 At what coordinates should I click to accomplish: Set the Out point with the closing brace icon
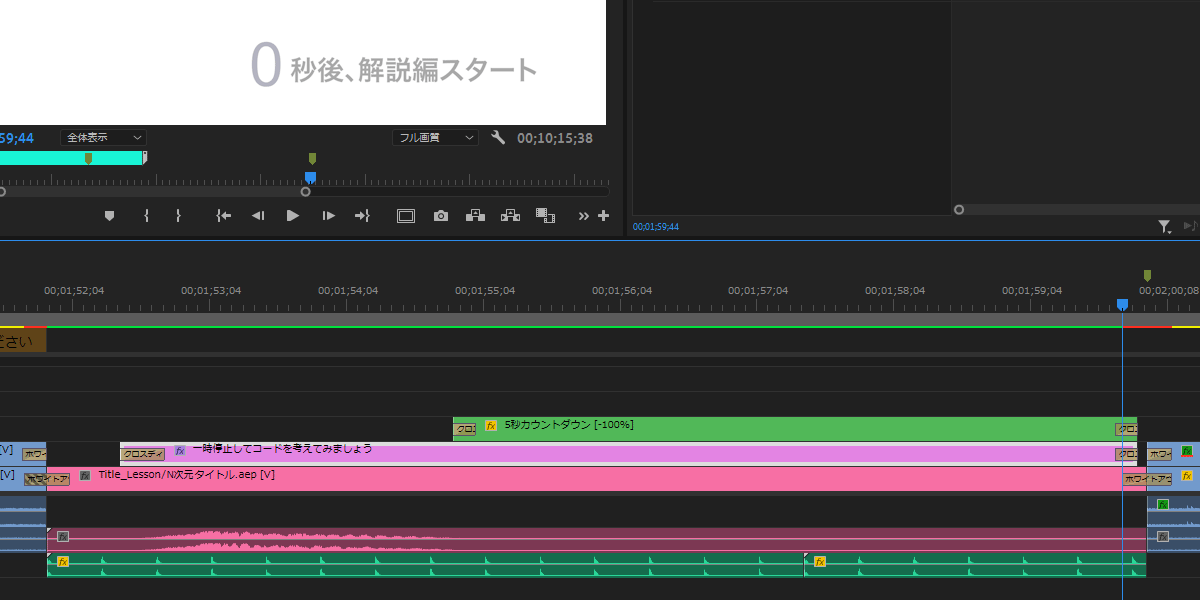tap(178, 215)
